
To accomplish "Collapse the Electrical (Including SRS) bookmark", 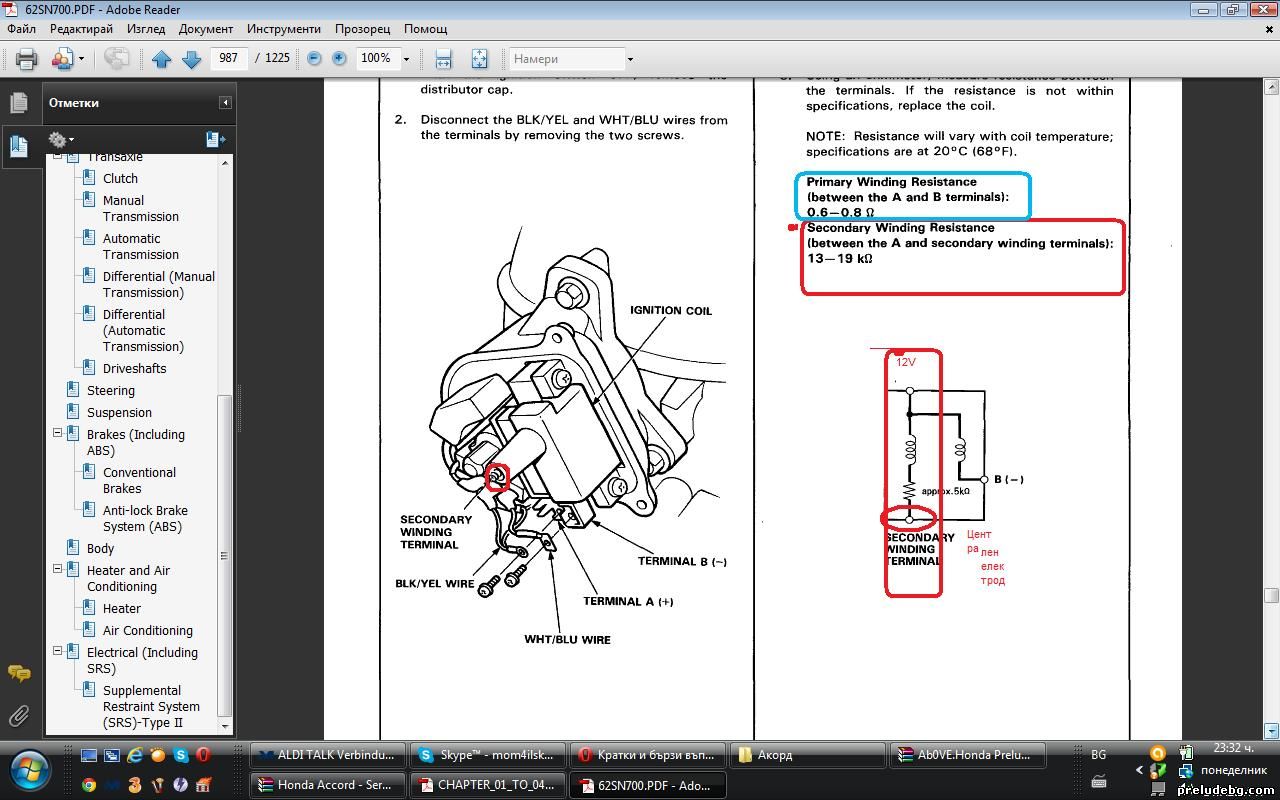I will point(58,652).
